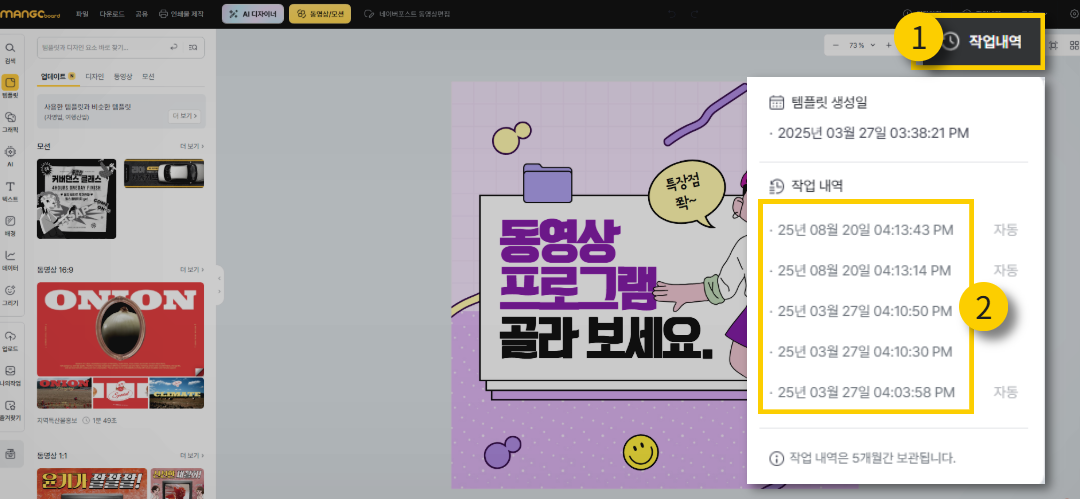Click the AI tool sidebar icon
This screenshot has width=1080, height=499.
pyautogui.click(x=10, y=155)
